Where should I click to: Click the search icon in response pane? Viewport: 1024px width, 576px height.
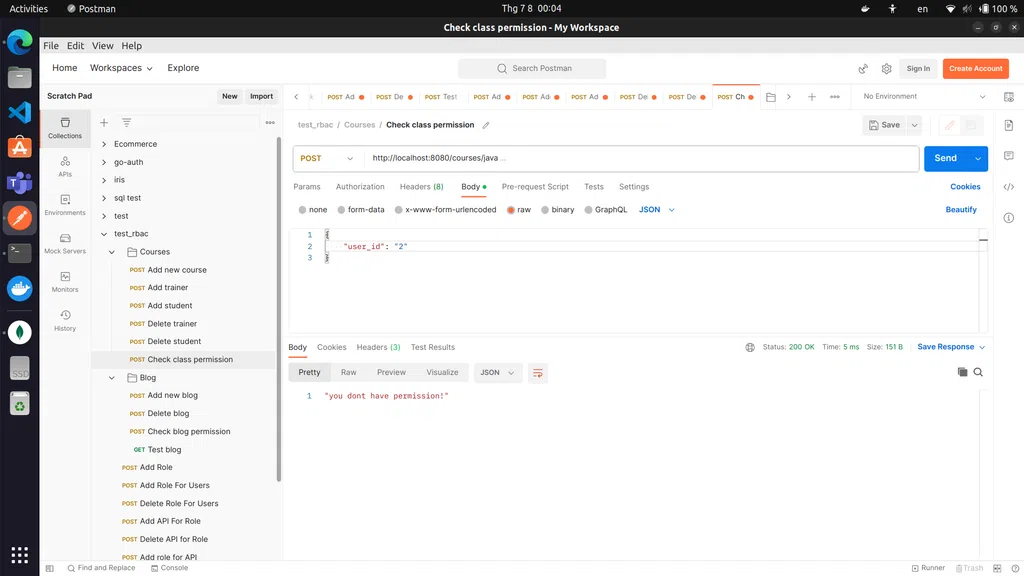978,372
